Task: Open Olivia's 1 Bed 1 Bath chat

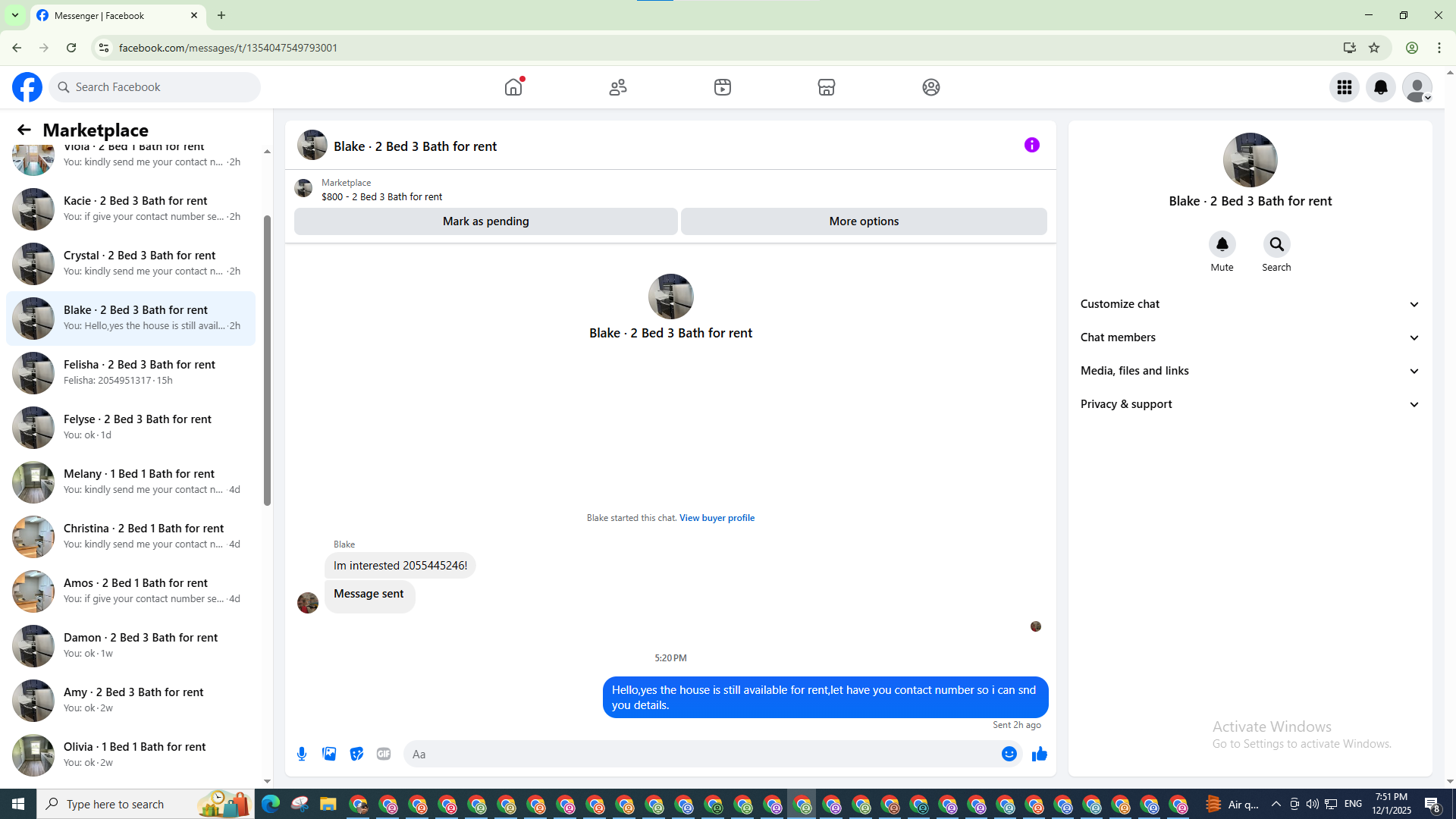Action: [130, 755]
